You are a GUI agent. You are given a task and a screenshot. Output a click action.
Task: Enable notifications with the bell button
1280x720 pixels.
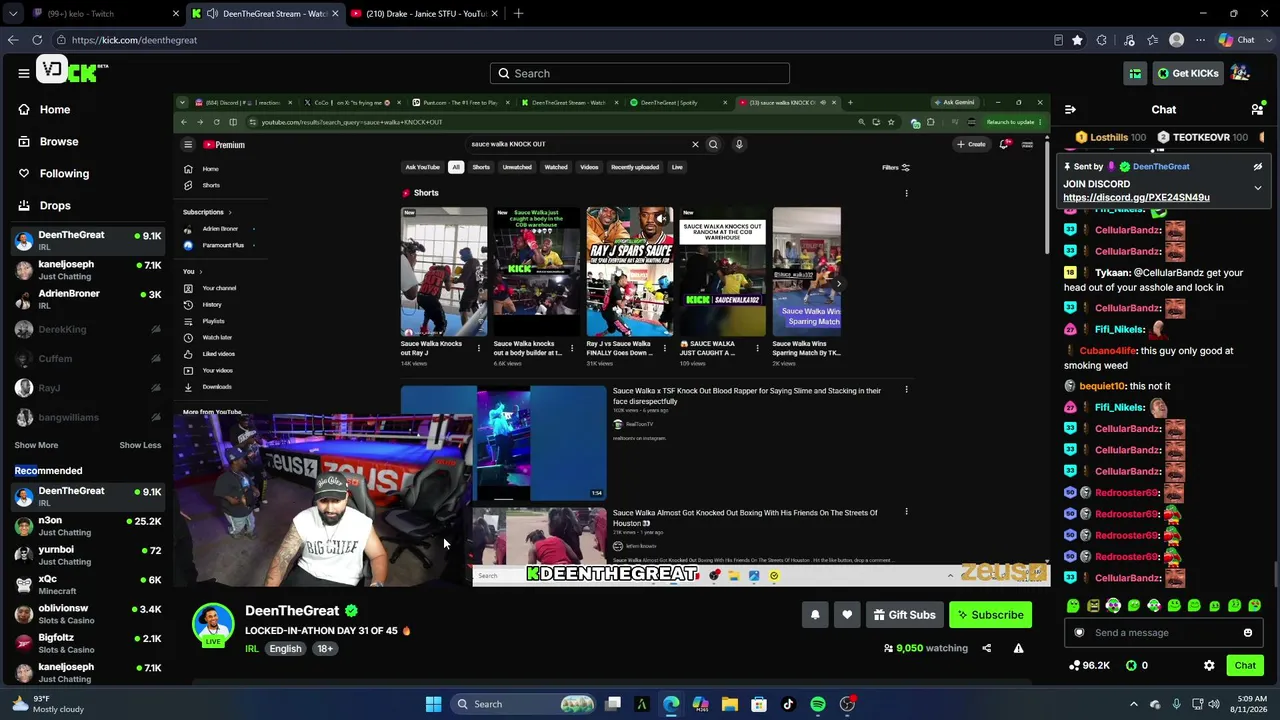click(815, 615)
